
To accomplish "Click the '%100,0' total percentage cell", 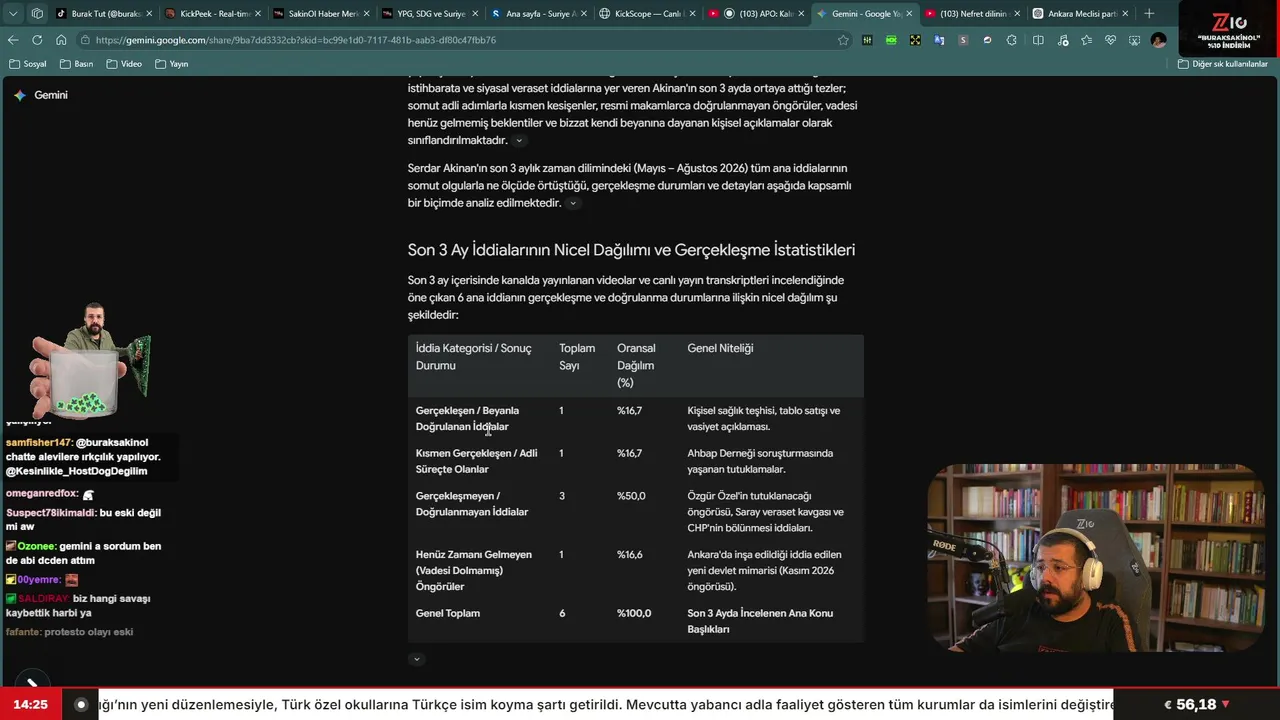I will 634,613.
